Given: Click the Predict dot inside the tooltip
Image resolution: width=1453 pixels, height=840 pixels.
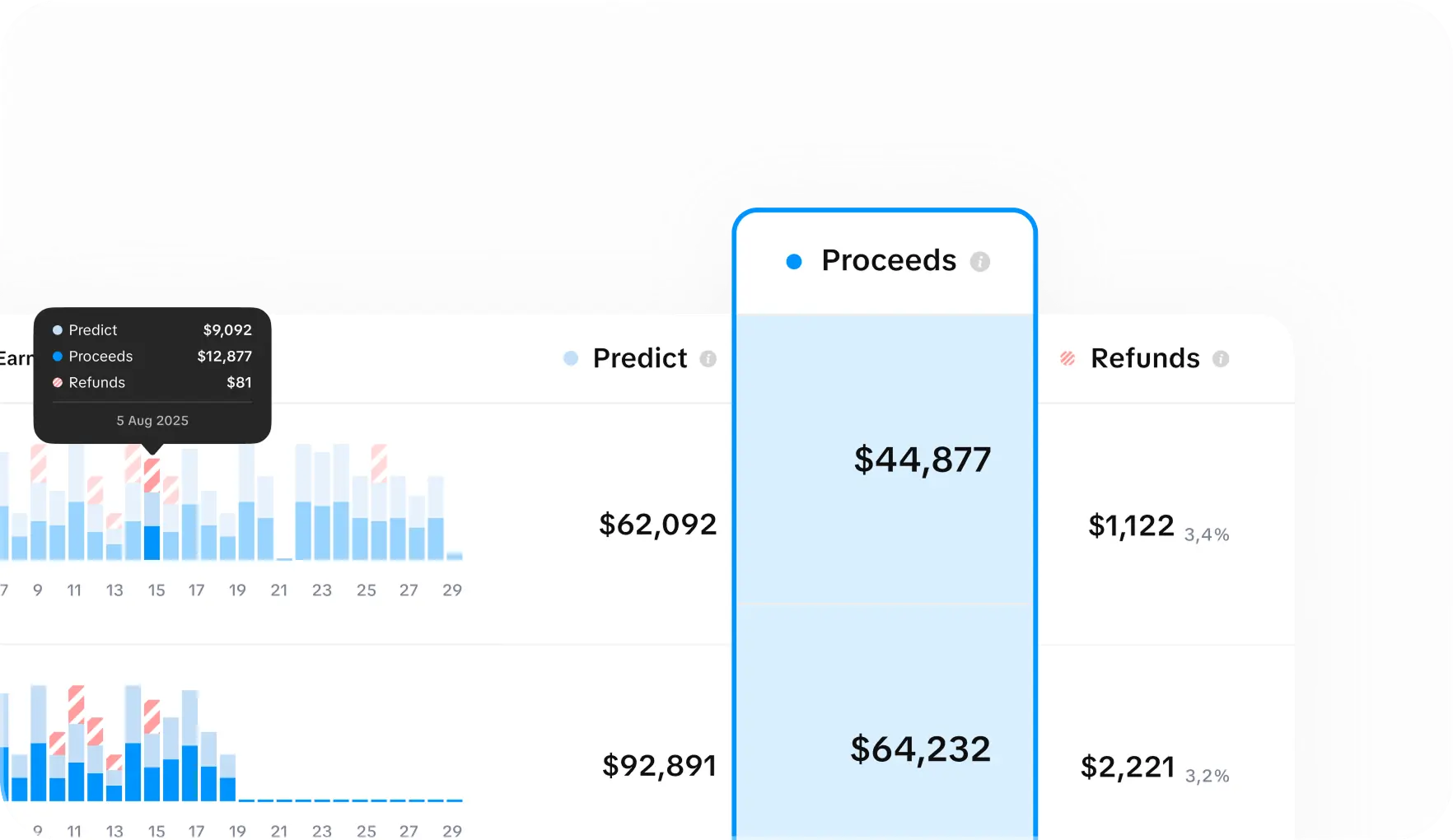Looking at the screenshot, I should [56, 329].
